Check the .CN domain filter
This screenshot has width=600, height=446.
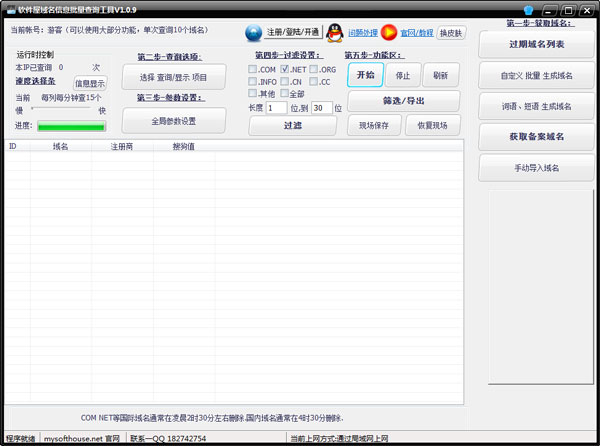(x=285, y=81)
